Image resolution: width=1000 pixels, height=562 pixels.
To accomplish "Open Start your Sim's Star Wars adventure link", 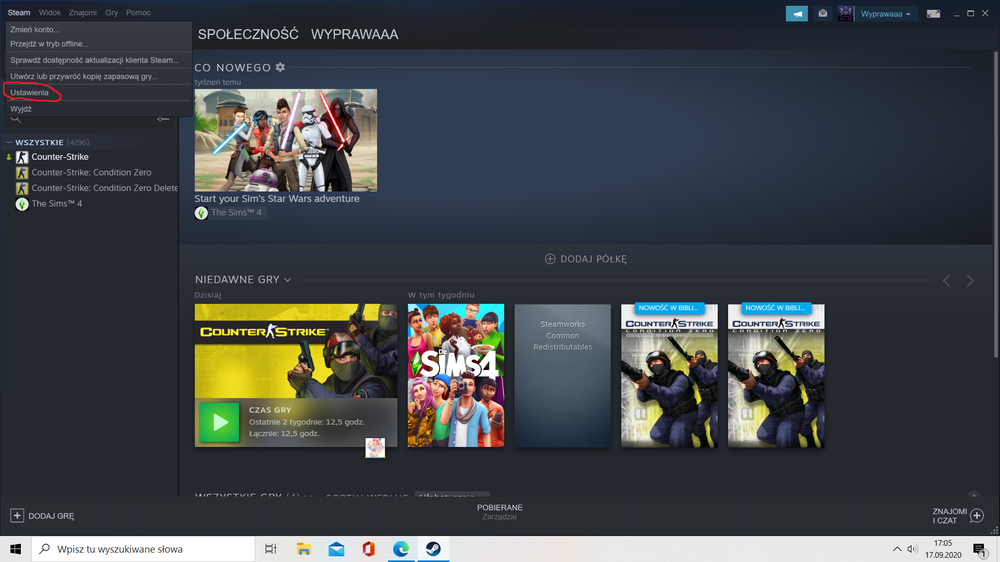I will coord(277,198).
